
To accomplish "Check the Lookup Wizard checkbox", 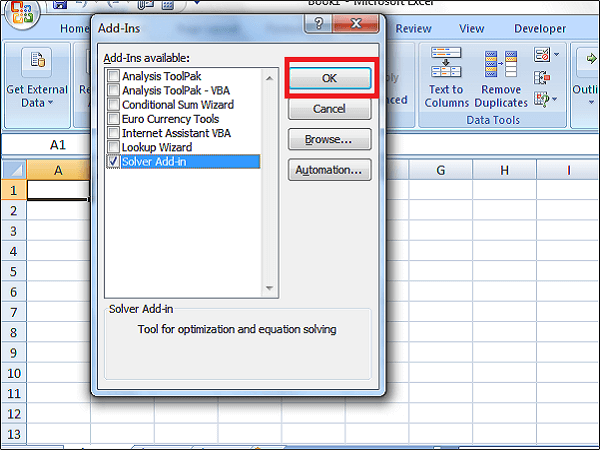I will 114,147.
